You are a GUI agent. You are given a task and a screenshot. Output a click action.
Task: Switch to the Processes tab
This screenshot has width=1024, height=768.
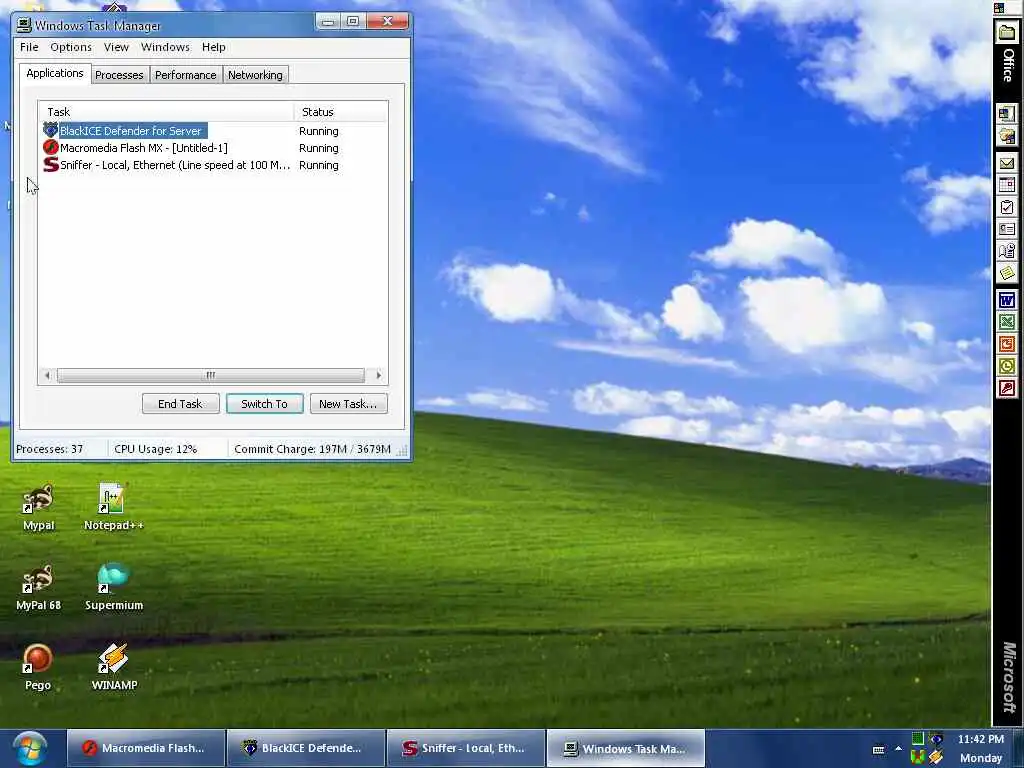120,75
